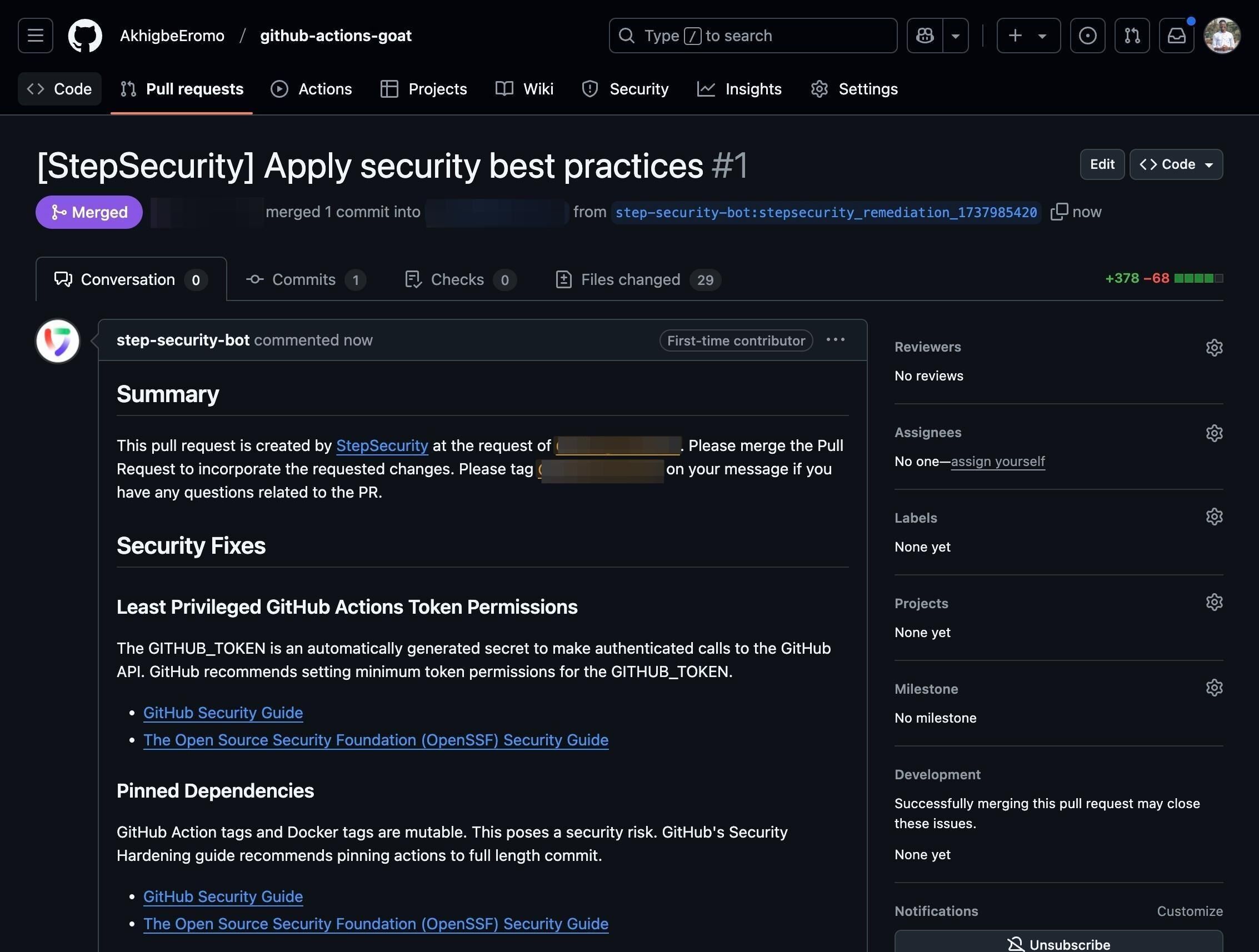
Task: Unsubscribe from notifications
Action: pyautogui.click(x=1058, y=941)
